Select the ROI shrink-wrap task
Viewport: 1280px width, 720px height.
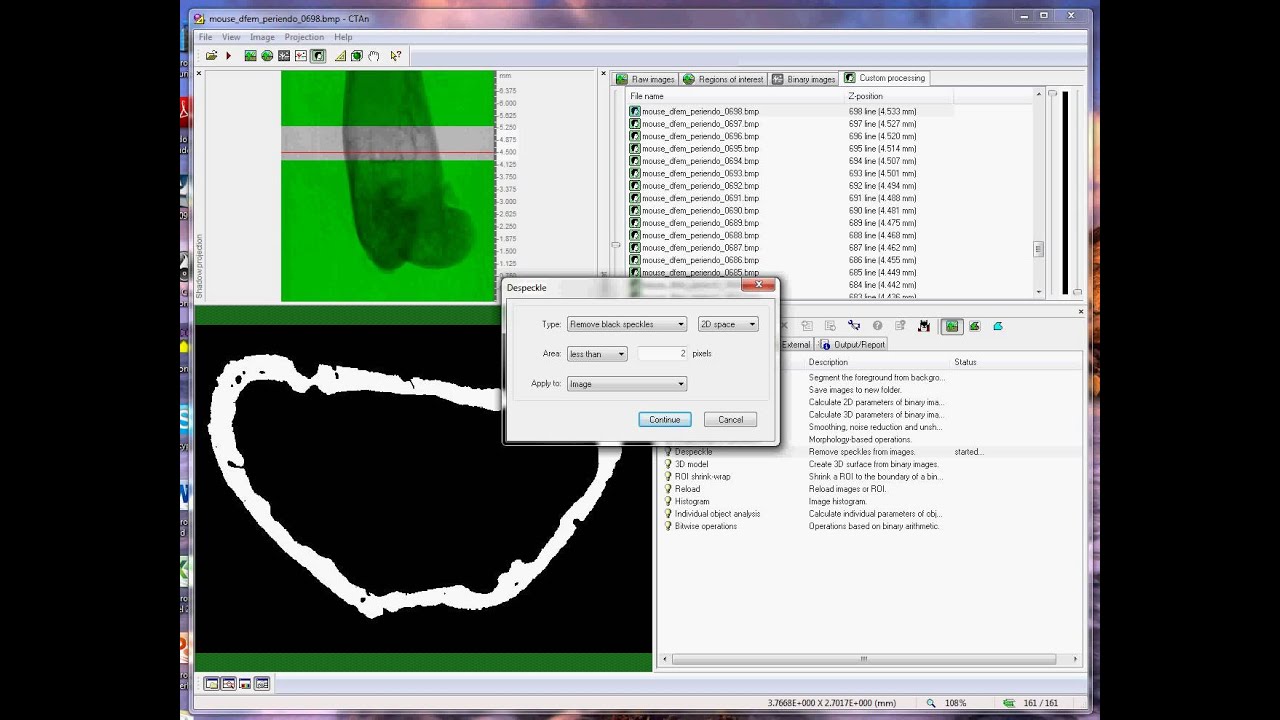(x=702, y=477)
